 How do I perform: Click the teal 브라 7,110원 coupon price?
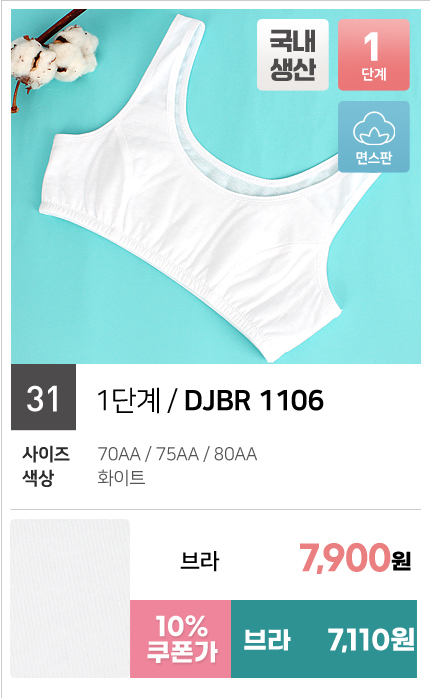324,639
